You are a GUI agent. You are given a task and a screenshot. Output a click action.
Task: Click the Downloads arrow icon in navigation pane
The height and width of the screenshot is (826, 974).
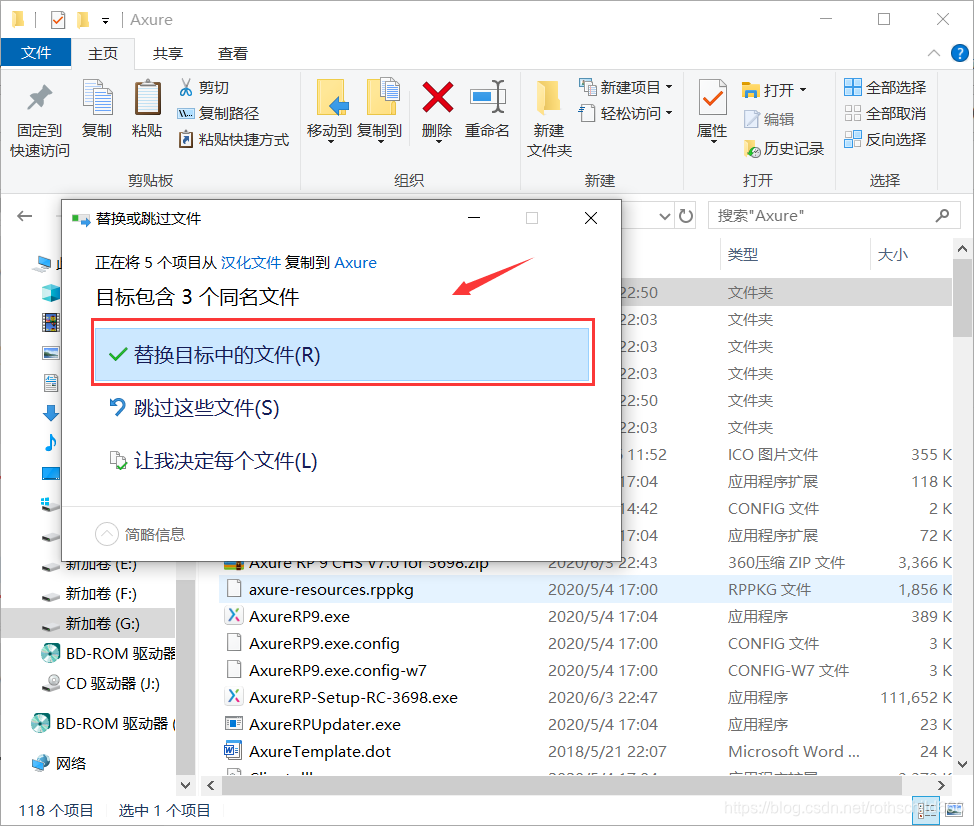click(x=51, y=412)
